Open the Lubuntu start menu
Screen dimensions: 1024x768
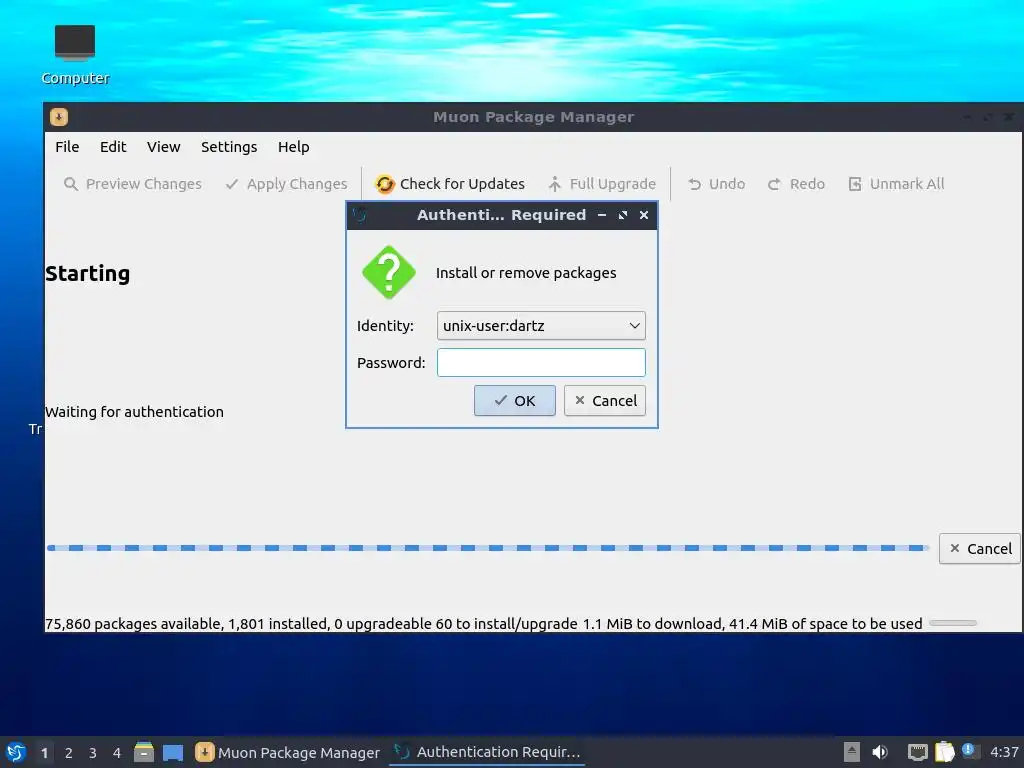coord(16,752)
